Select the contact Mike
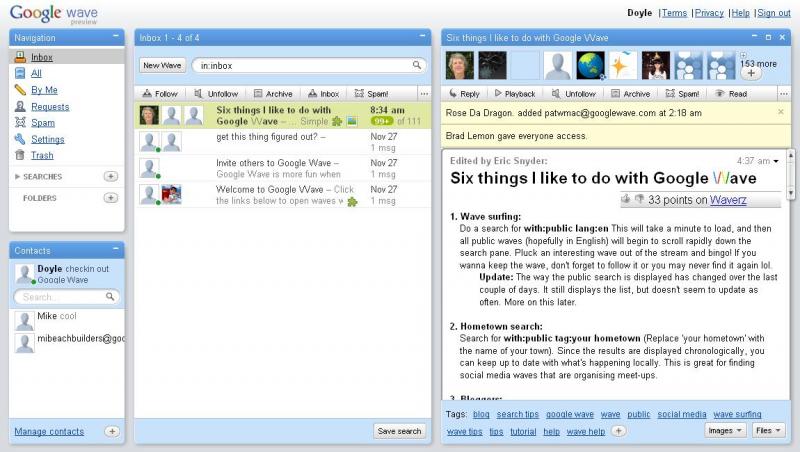The height and width of the screenshot is (452, 800). coord(67,321)
